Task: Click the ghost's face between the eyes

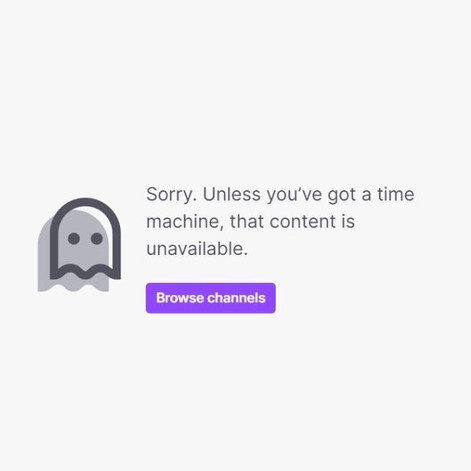Action: point(85,238)
